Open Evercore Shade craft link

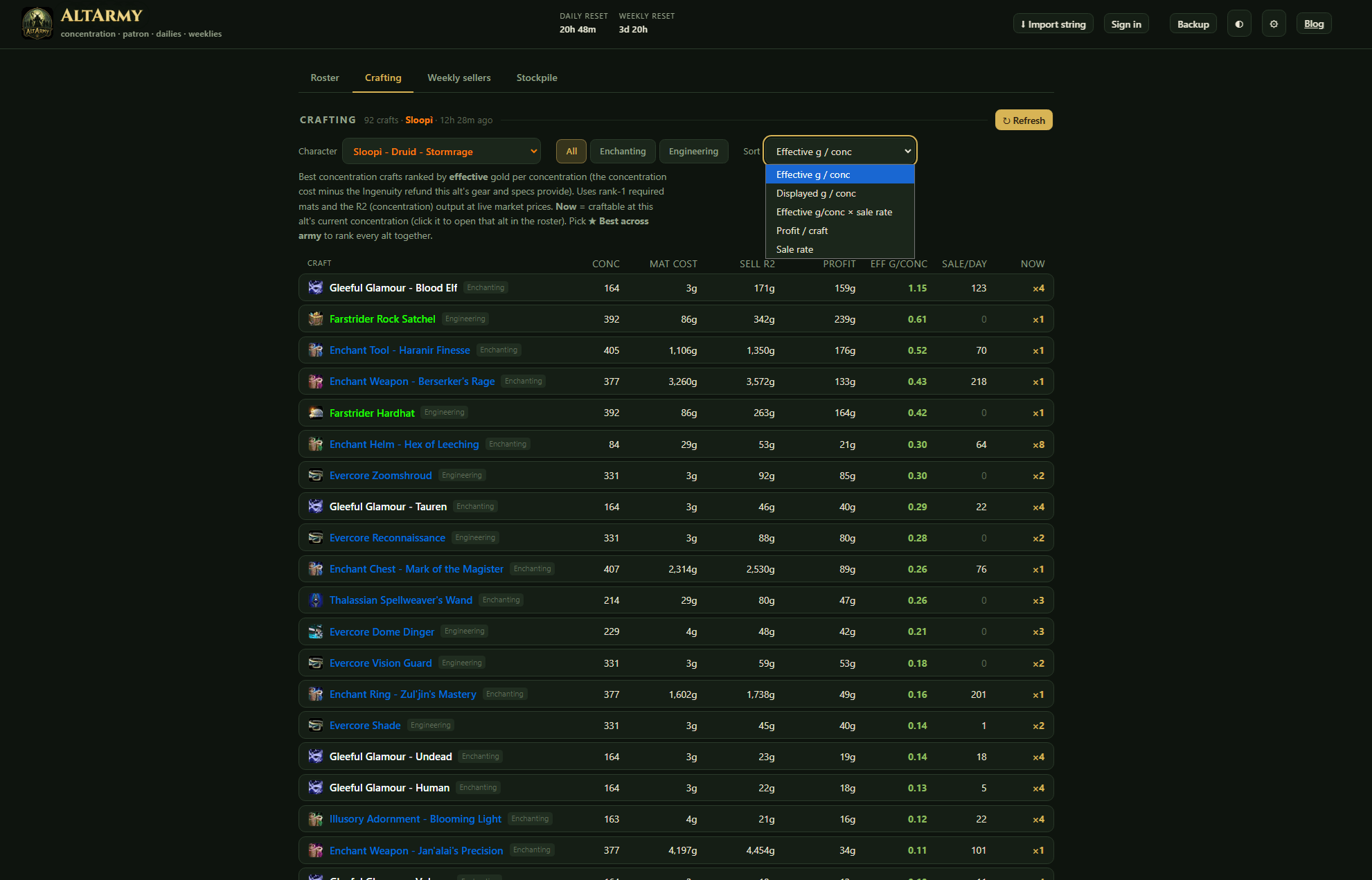pos(365,726)
